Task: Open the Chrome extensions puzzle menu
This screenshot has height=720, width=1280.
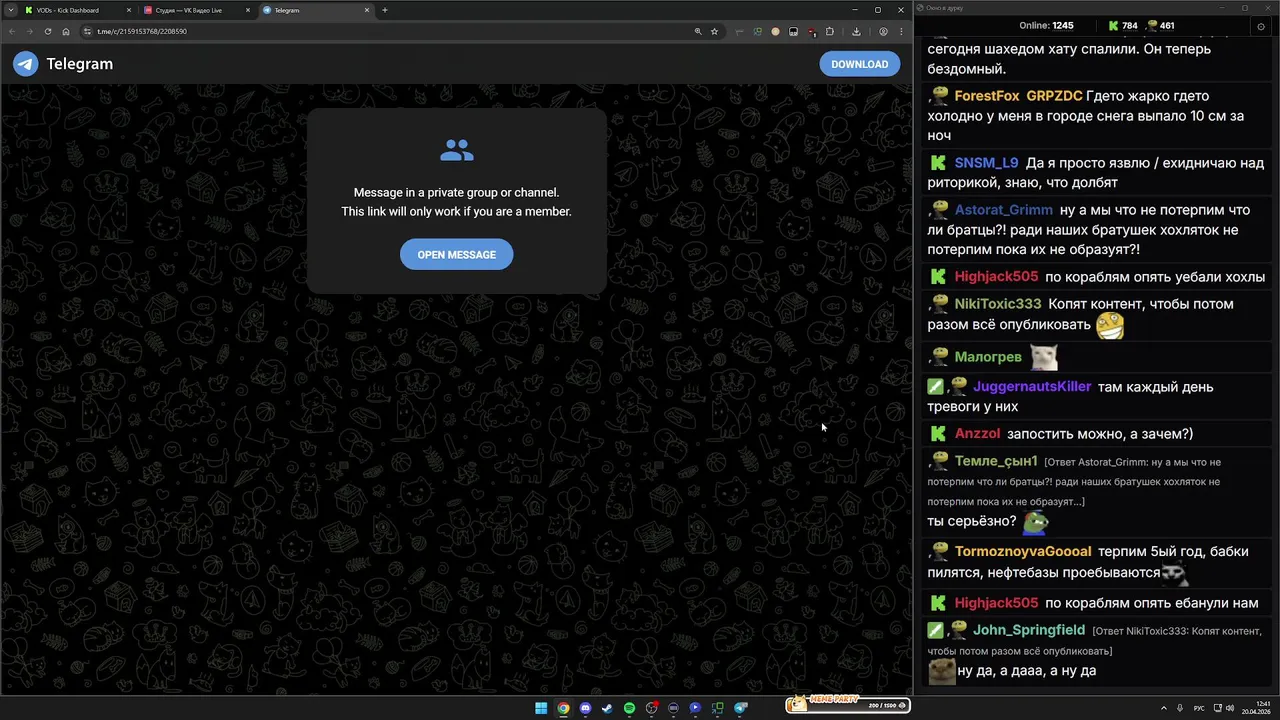Action: coord(829,31)
